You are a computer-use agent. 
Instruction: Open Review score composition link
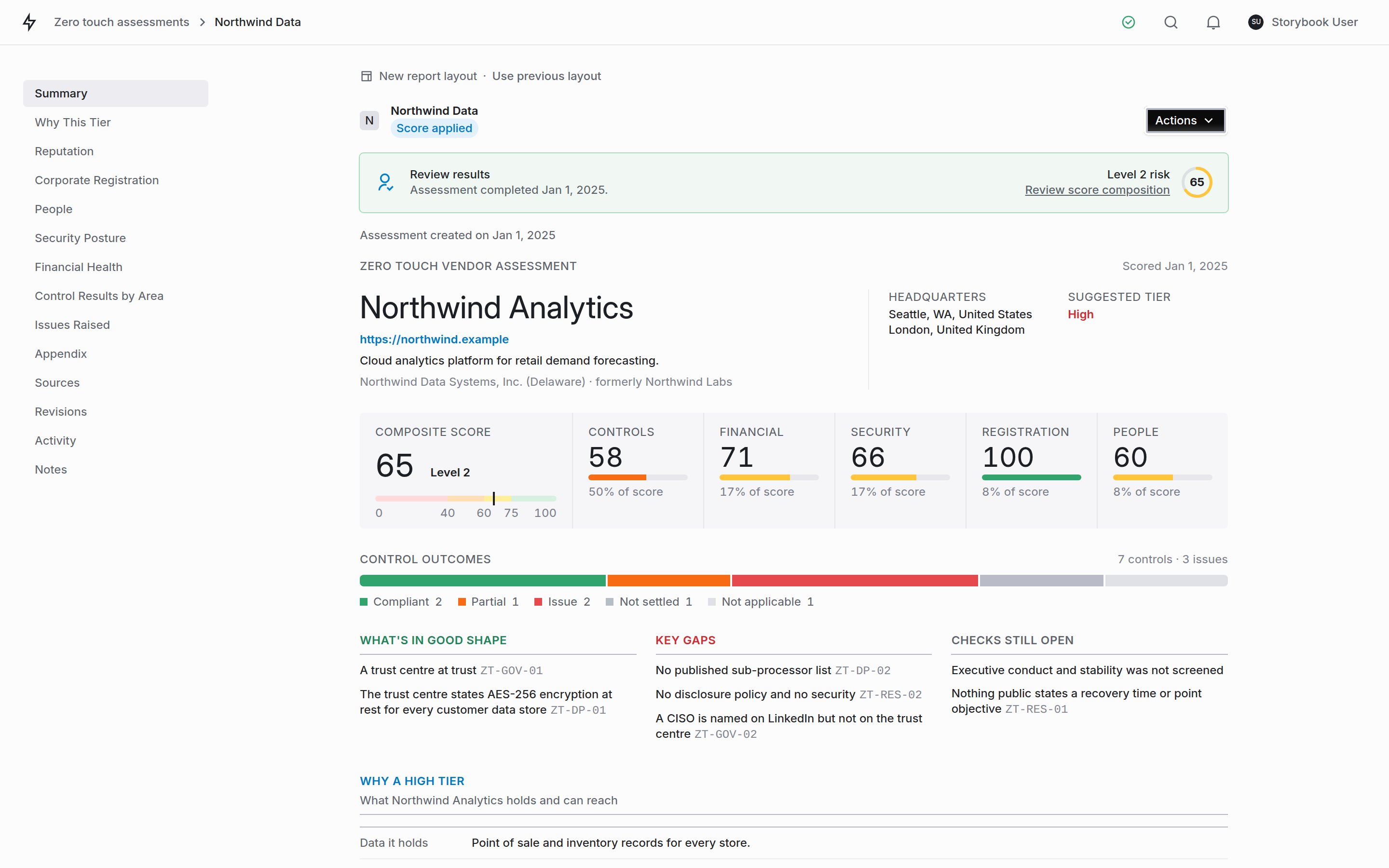coord(1097,190)
